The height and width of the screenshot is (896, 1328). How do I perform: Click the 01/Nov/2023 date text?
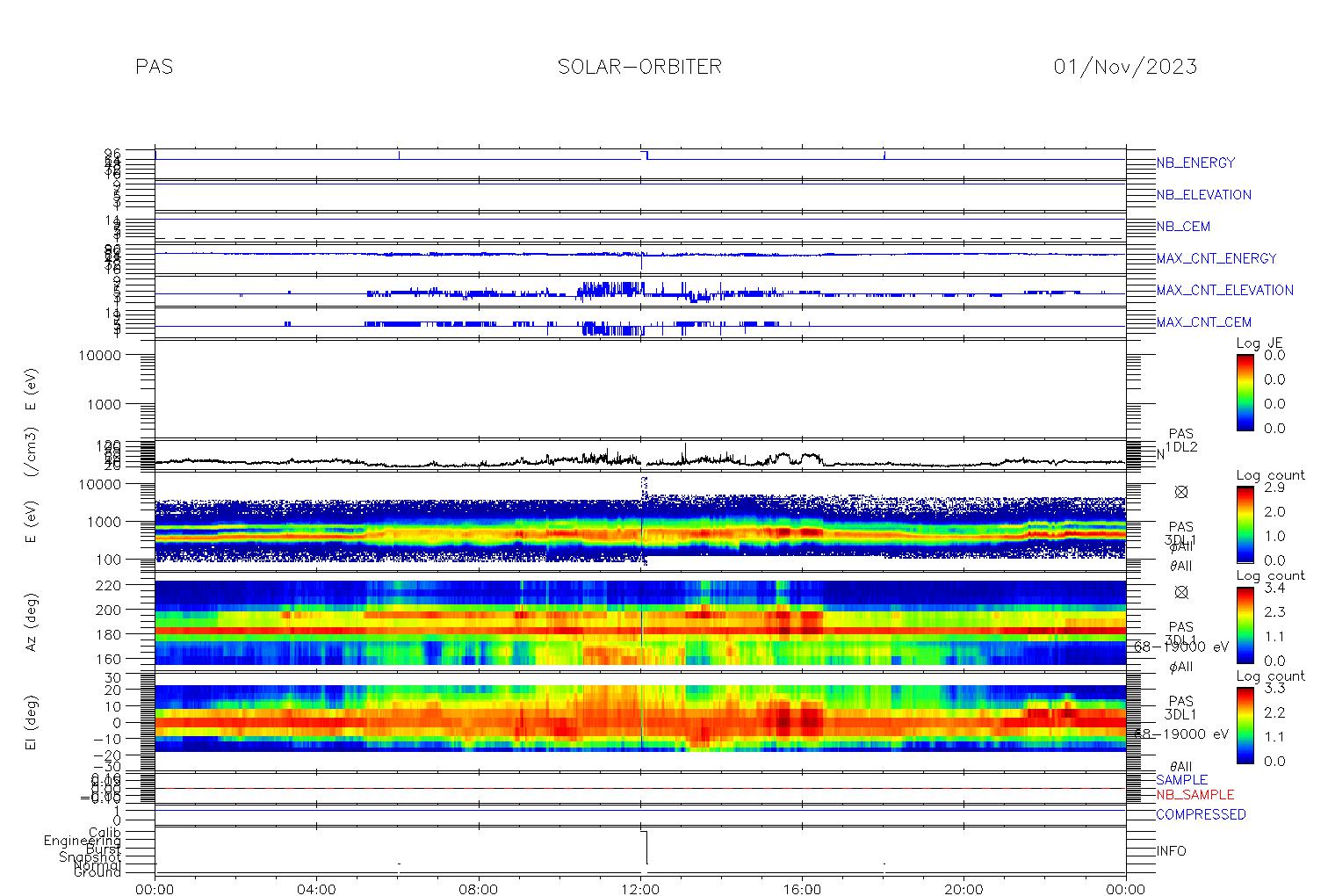(1125, 67)
